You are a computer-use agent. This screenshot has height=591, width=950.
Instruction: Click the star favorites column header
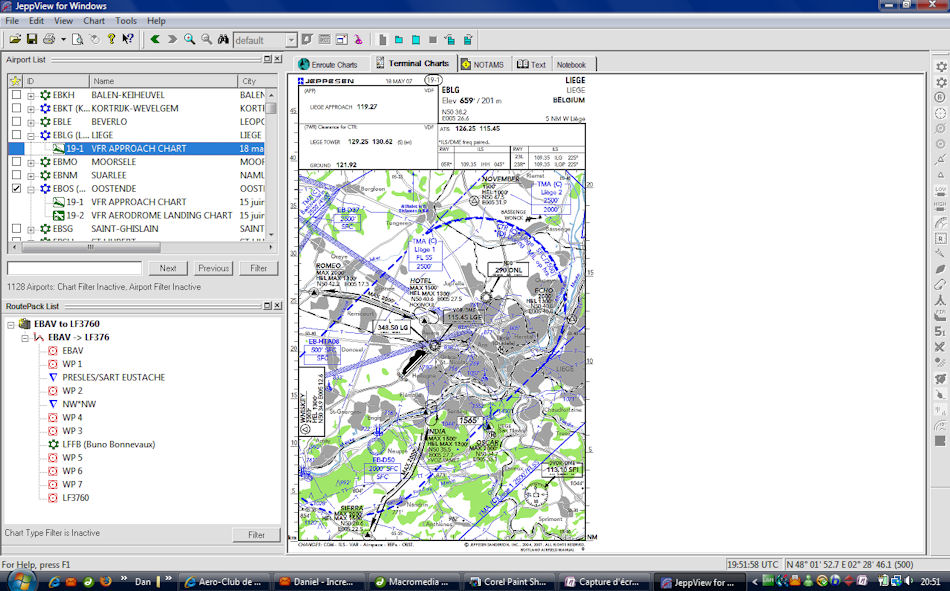click(x=15, y=81)
